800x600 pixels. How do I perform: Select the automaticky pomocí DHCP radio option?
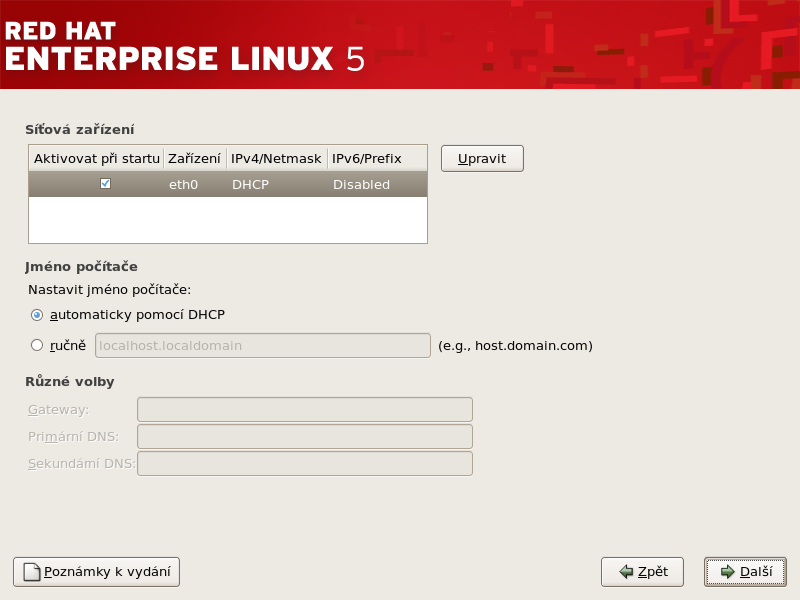pyautogui.click(x=37, y=314)
